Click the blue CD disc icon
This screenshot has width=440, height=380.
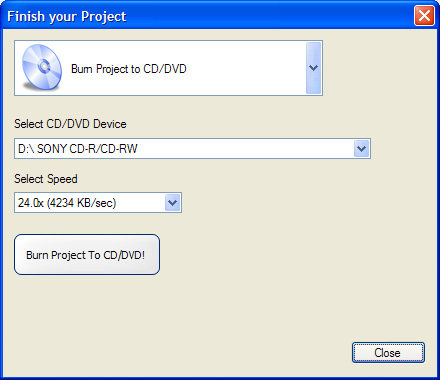(42, 68)
